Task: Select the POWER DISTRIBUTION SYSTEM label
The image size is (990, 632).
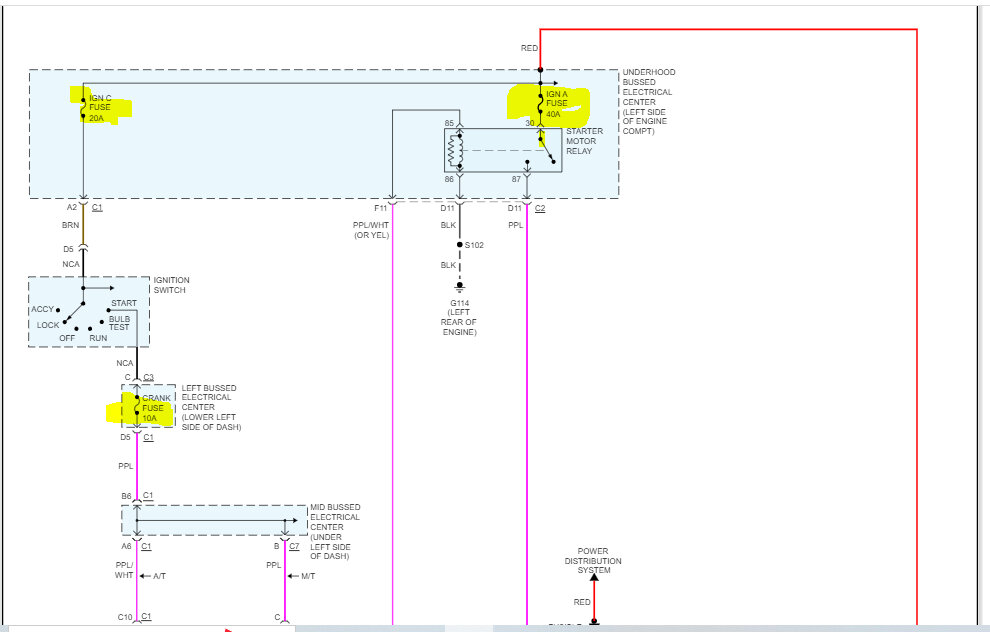Action: [593, 561]
